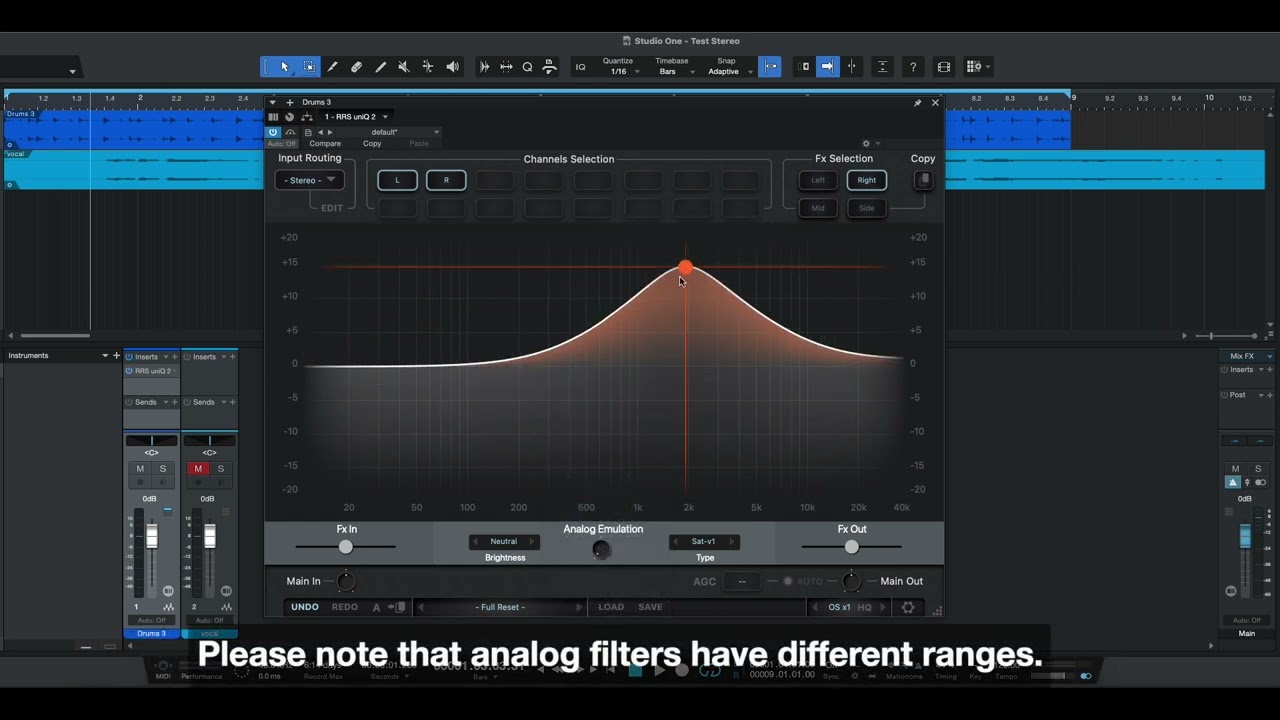Open the Instruments panel dropdown arrow
The width and height of the screenshot is (1280, 720).
(x=104, y=356)
